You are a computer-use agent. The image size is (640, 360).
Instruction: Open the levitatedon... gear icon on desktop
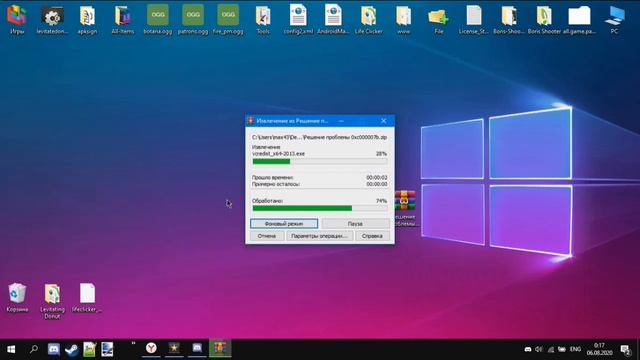tap(52, 19)
